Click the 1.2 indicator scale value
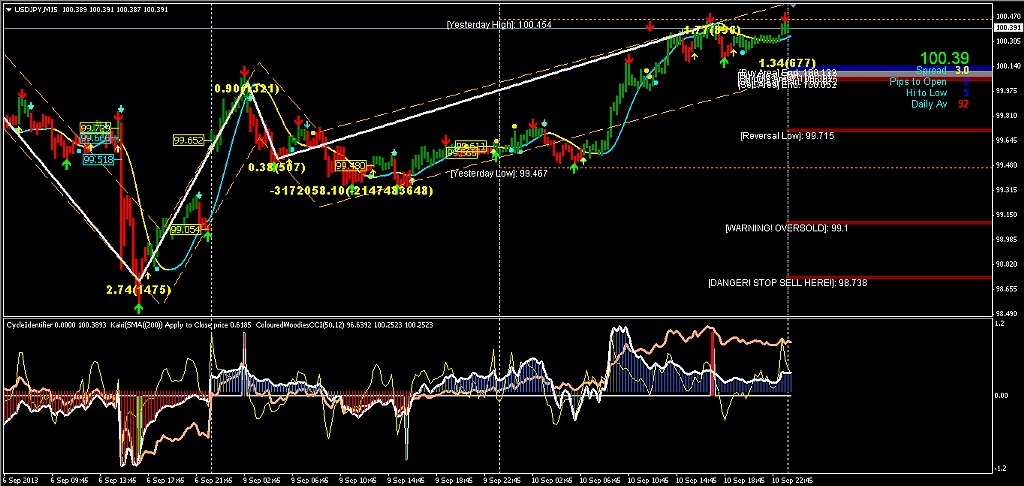Image resolution: width=1024 pixels, height=486 pixels. (1000, 323)
